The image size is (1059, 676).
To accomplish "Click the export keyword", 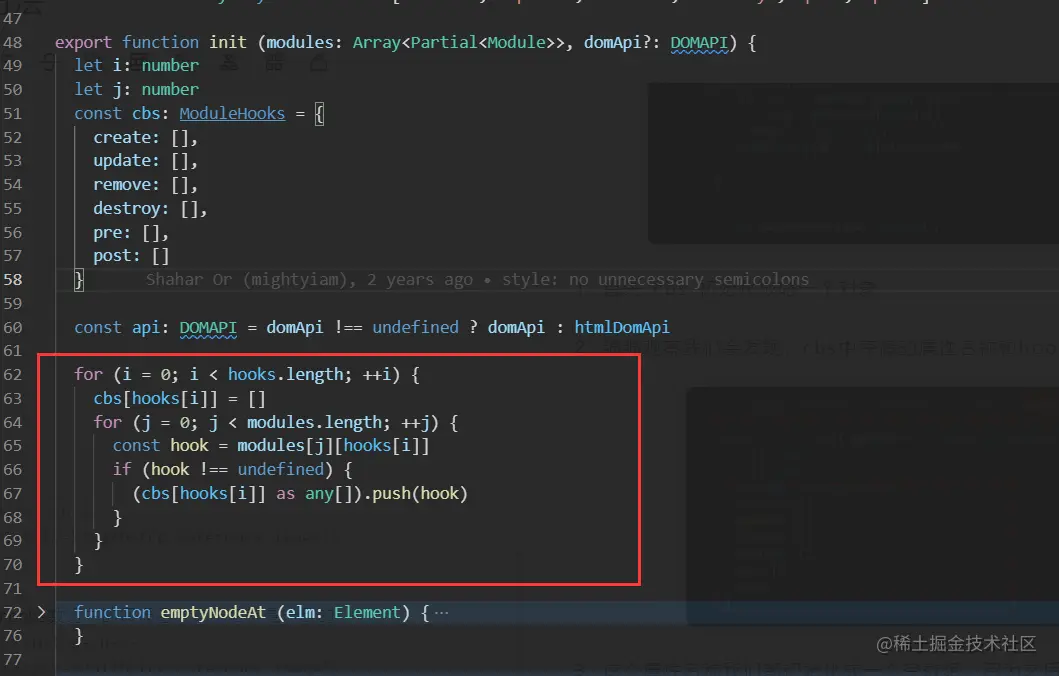I will click(83, 43).
